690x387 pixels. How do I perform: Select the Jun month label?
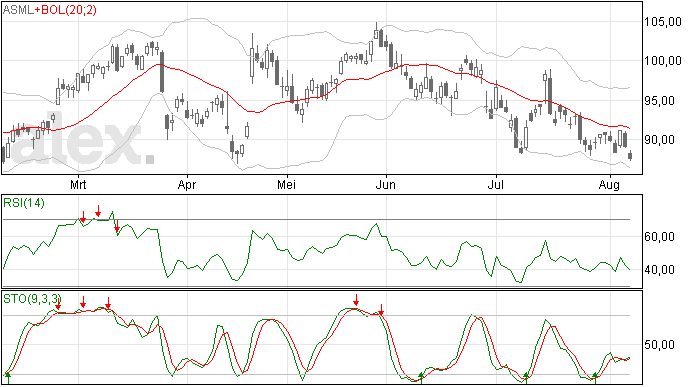(385, 184)
